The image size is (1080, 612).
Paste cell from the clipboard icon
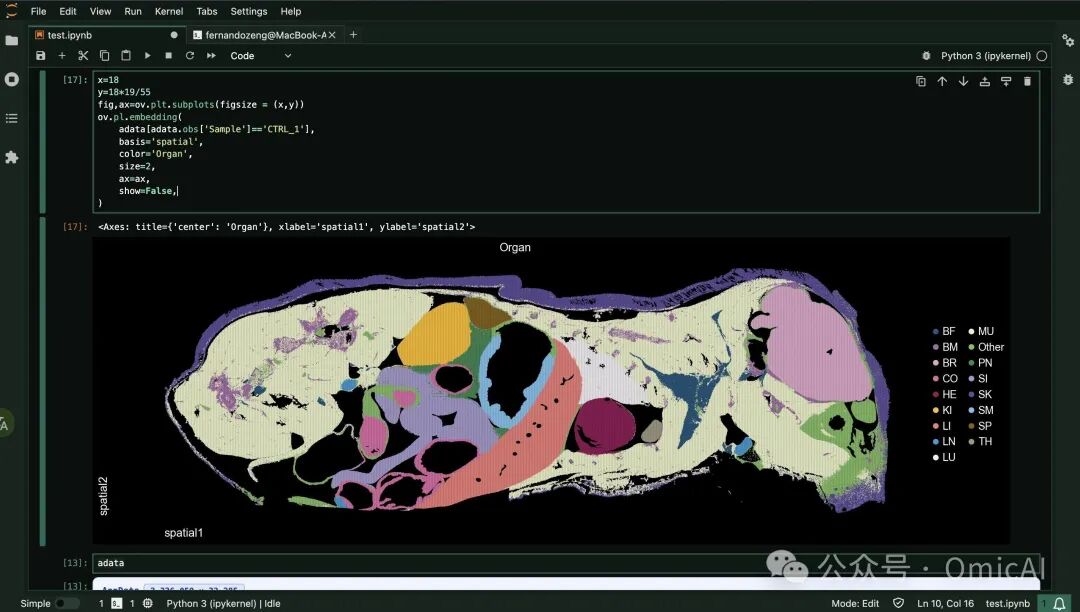click(126, 56)
